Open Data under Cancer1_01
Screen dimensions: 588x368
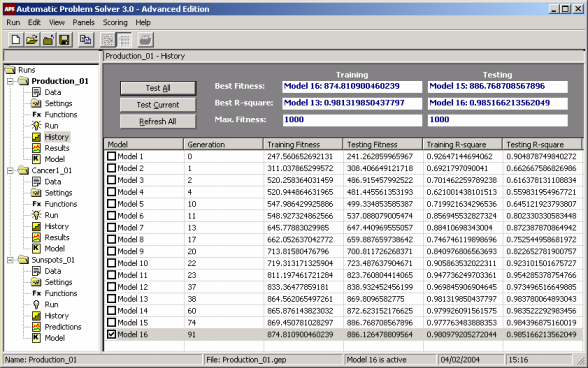coord(52,182)
